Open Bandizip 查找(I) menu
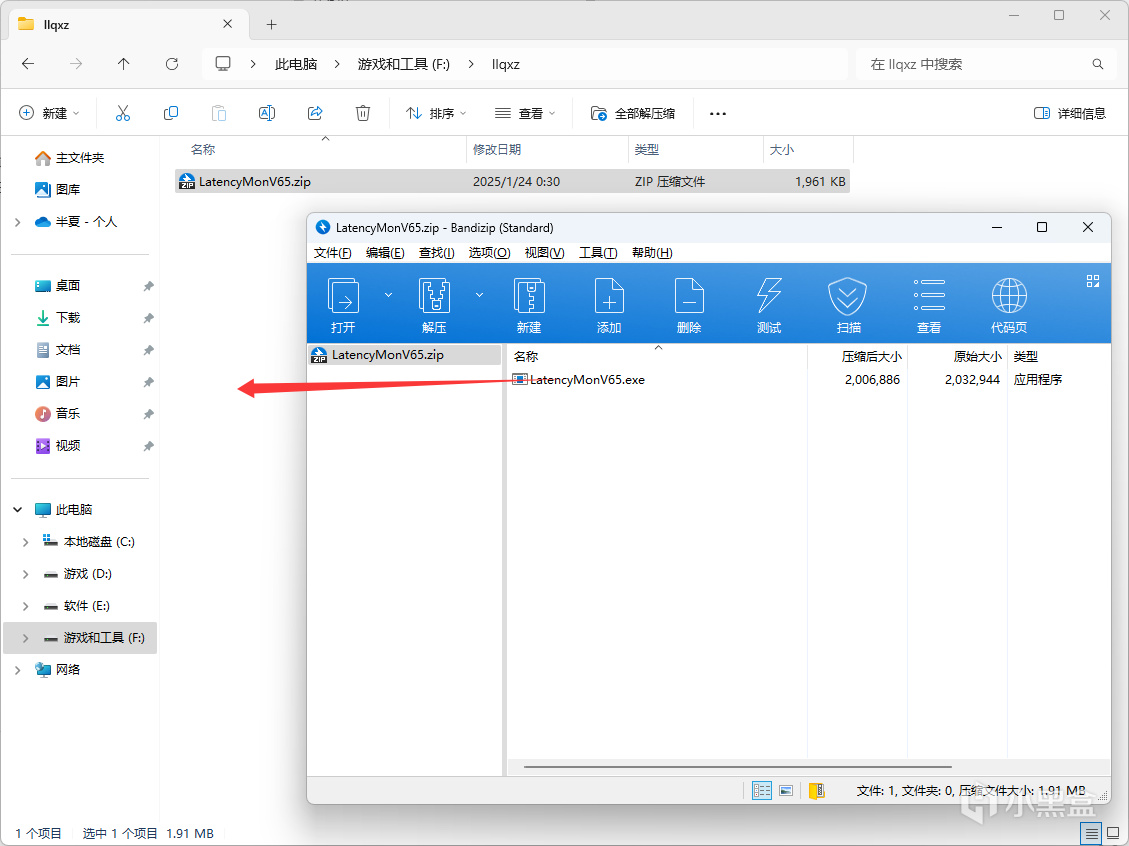Viewport: 1129px width, 846px height. click(436, 253)
